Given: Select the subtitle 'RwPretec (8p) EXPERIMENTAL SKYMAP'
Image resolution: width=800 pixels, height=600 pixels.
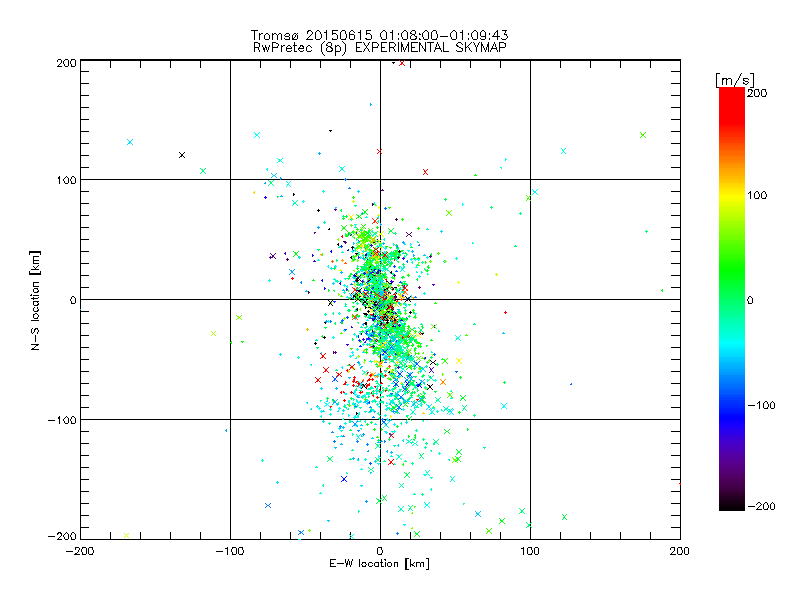Looking at the screenshot, I should click(380, 48).
